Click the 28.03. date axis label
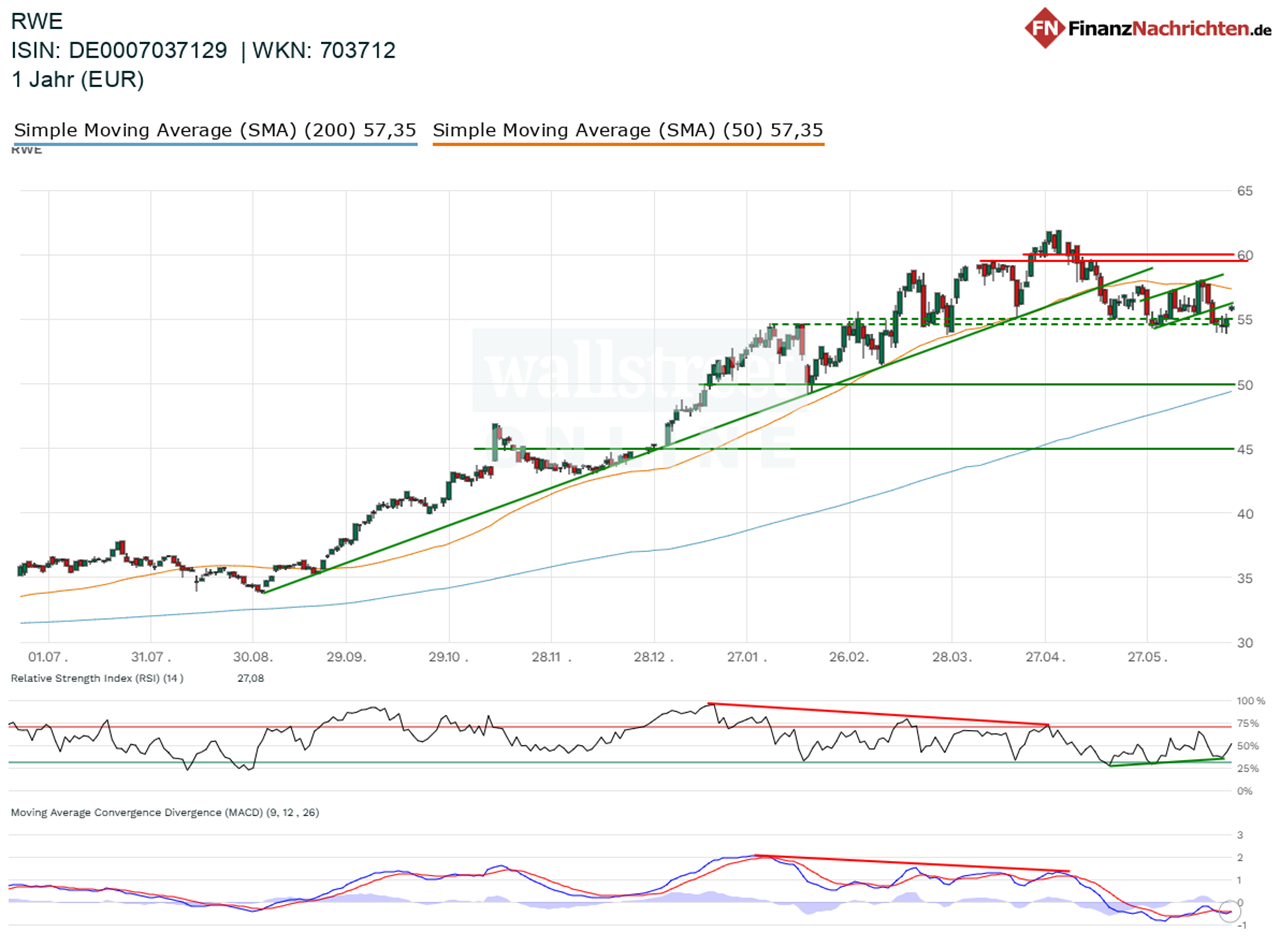 pos(952,659)
